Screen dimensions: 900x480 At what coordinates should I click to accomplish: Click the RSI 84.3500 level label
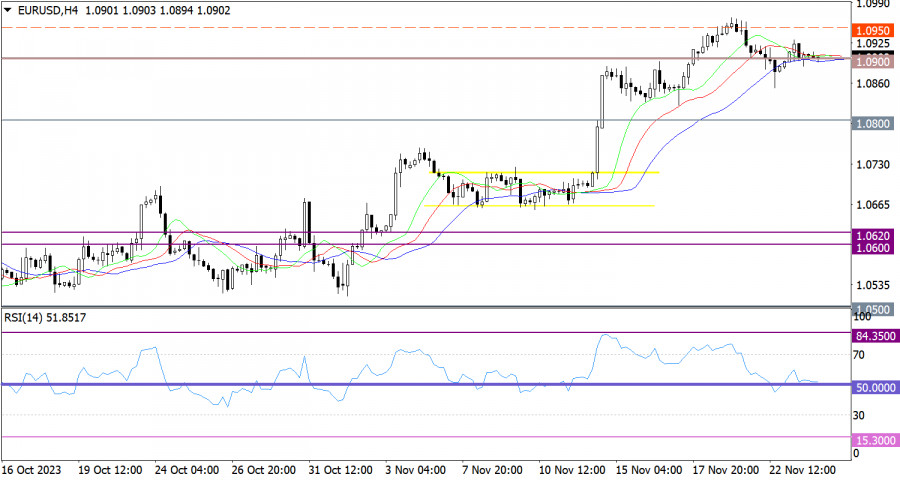(874, 336)
